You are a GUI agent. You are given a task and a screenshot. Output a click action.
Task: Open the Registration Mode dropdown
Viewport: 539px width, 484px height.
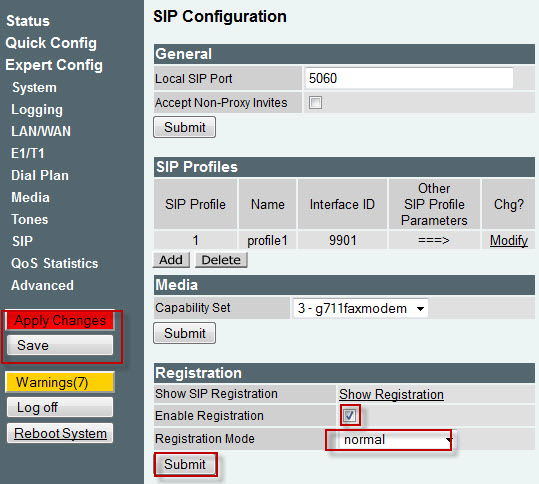coord(389,440)
